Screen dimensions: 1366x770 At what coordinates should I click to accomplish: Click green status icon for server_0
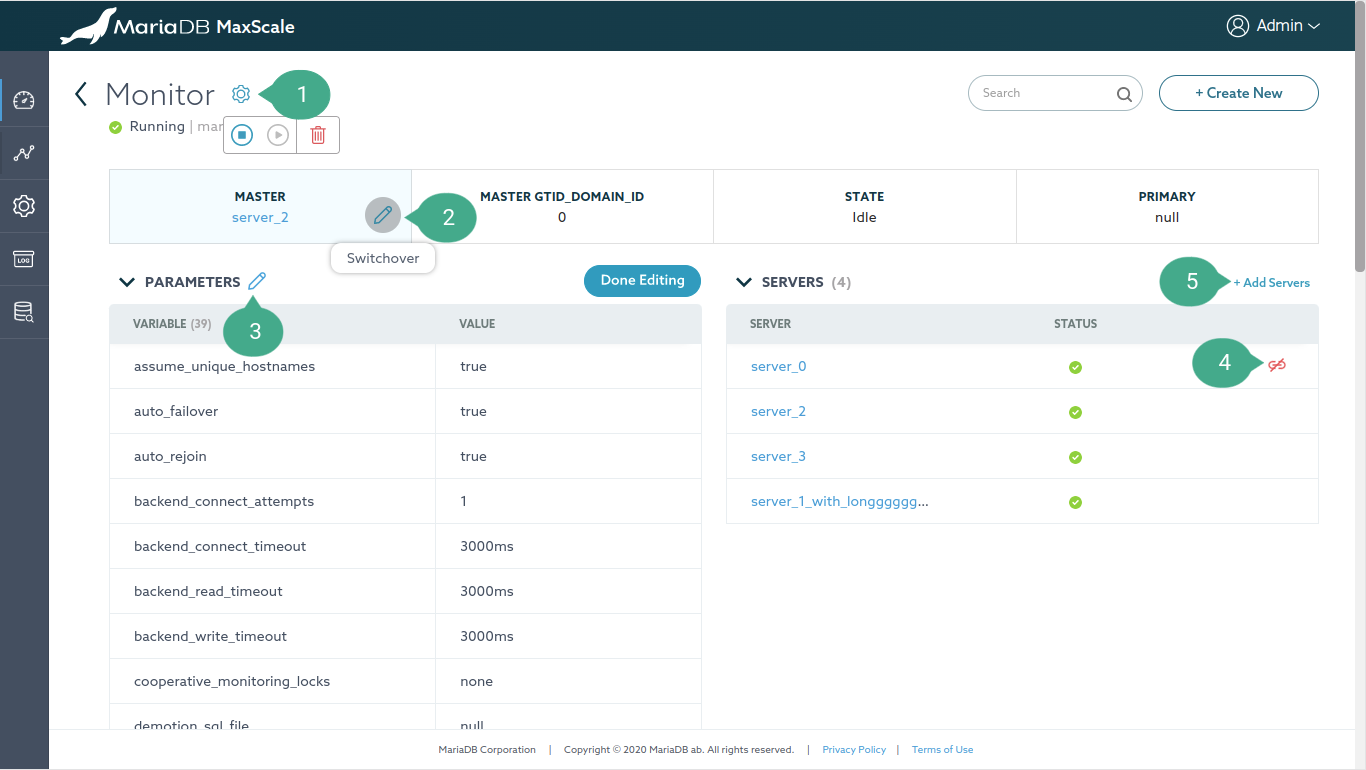1075,367
